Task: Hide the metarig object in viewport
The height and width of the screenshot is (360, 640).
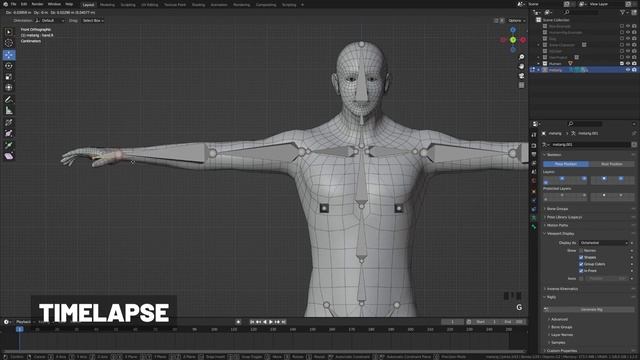Action: [628, 70]
